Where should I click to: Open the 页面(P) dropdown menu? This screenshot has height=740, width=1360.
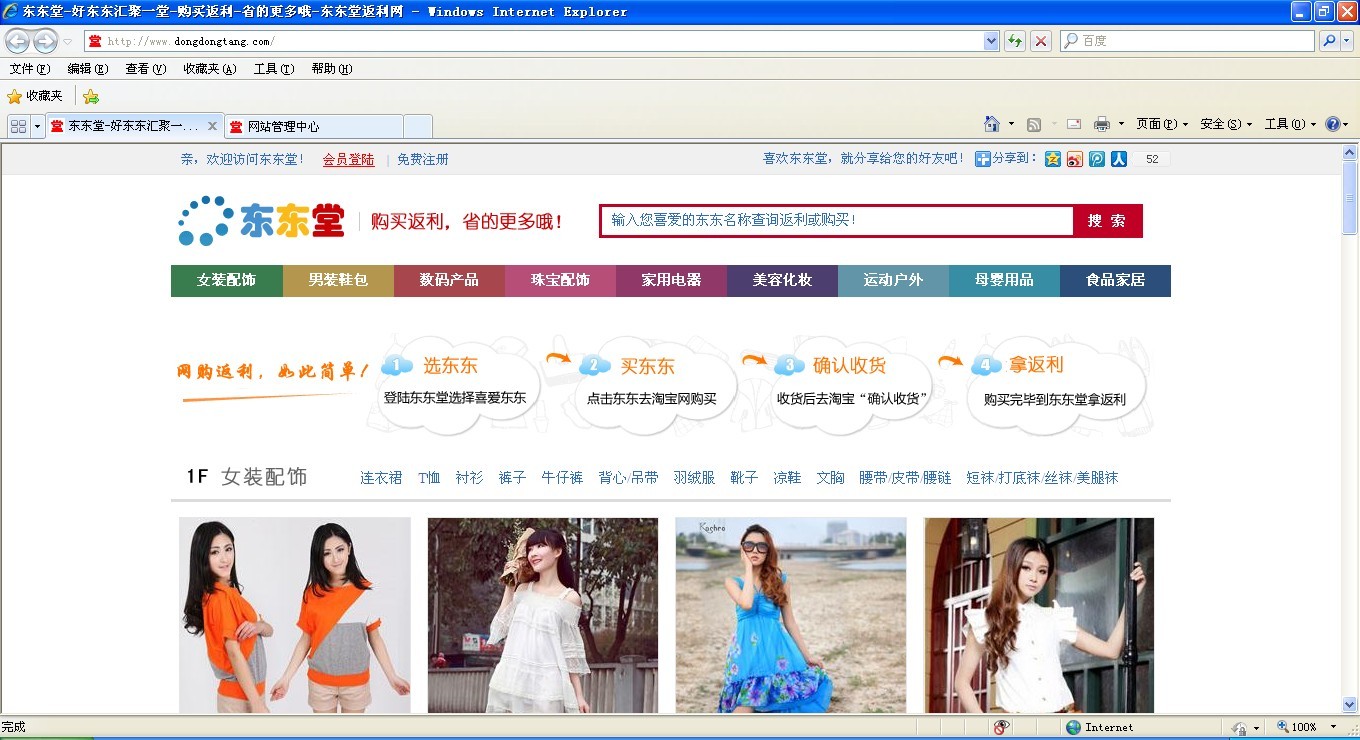click(1161, 124)
